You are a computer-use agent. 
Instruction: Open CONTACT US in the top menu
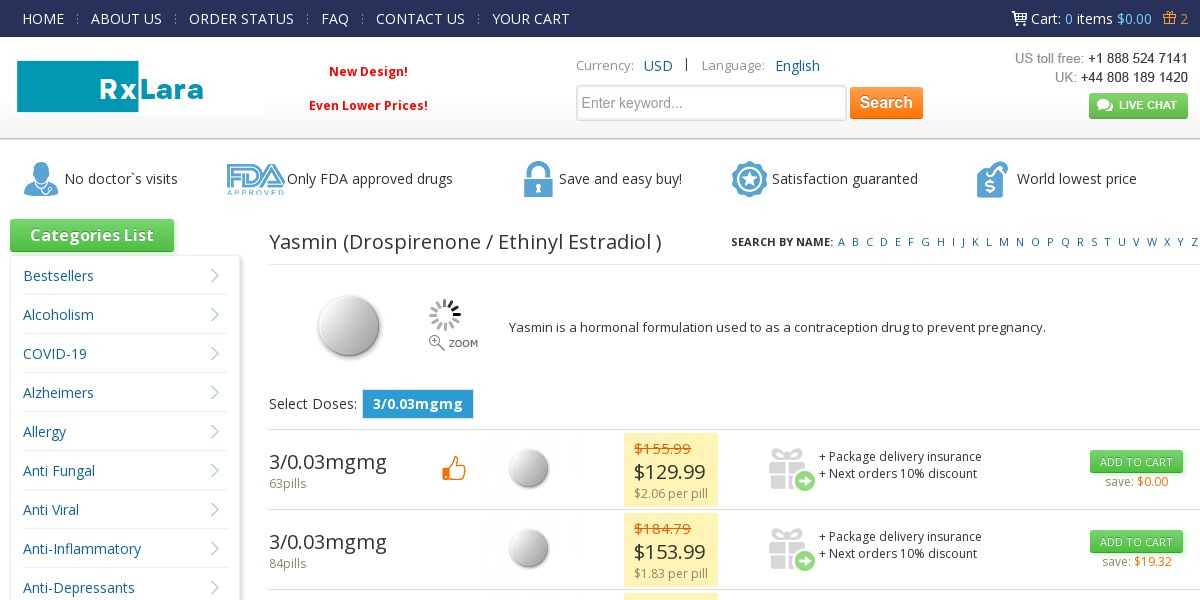420,19
